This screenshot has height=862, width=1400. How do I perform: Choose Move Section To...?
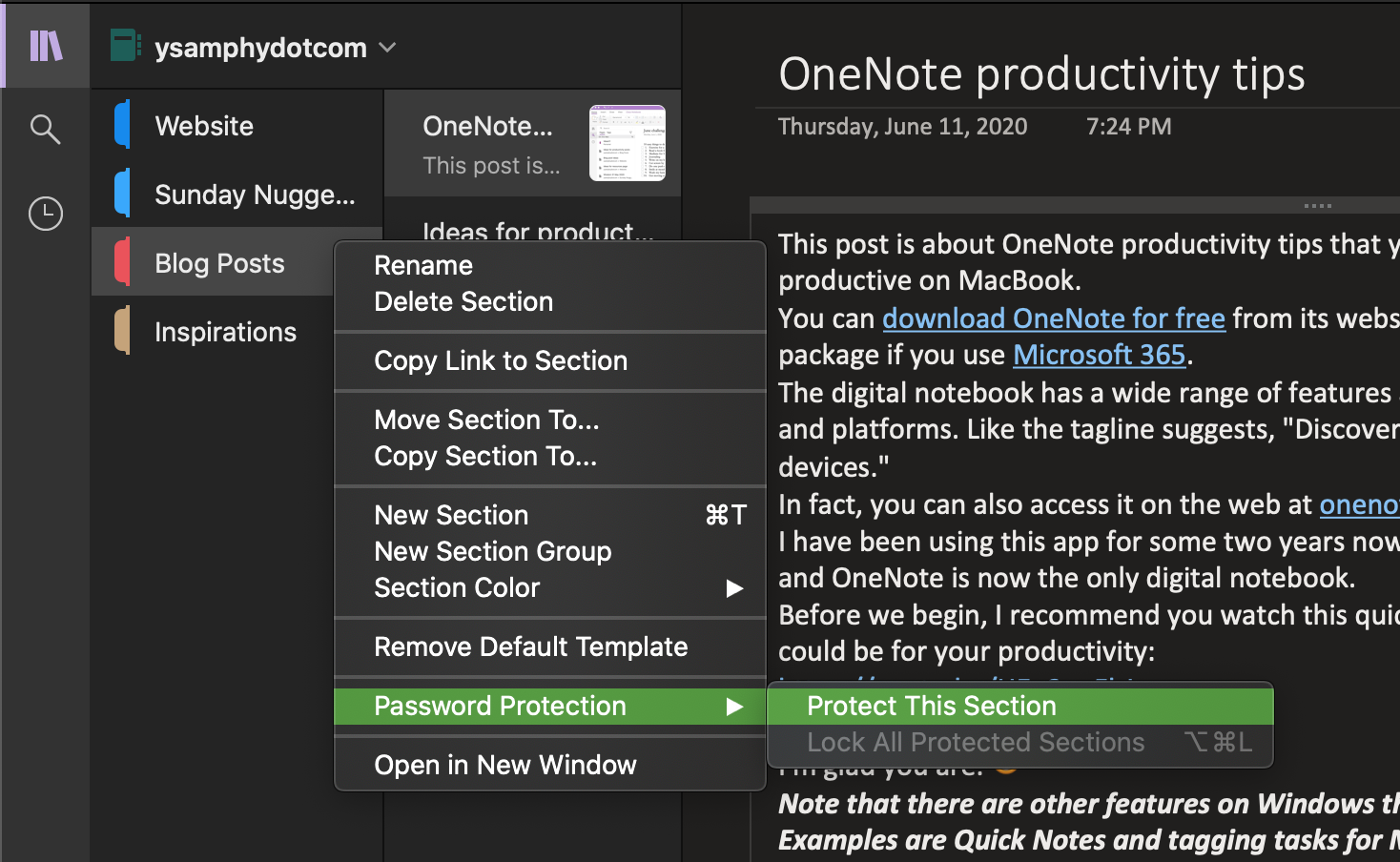(x=550, y=420)
